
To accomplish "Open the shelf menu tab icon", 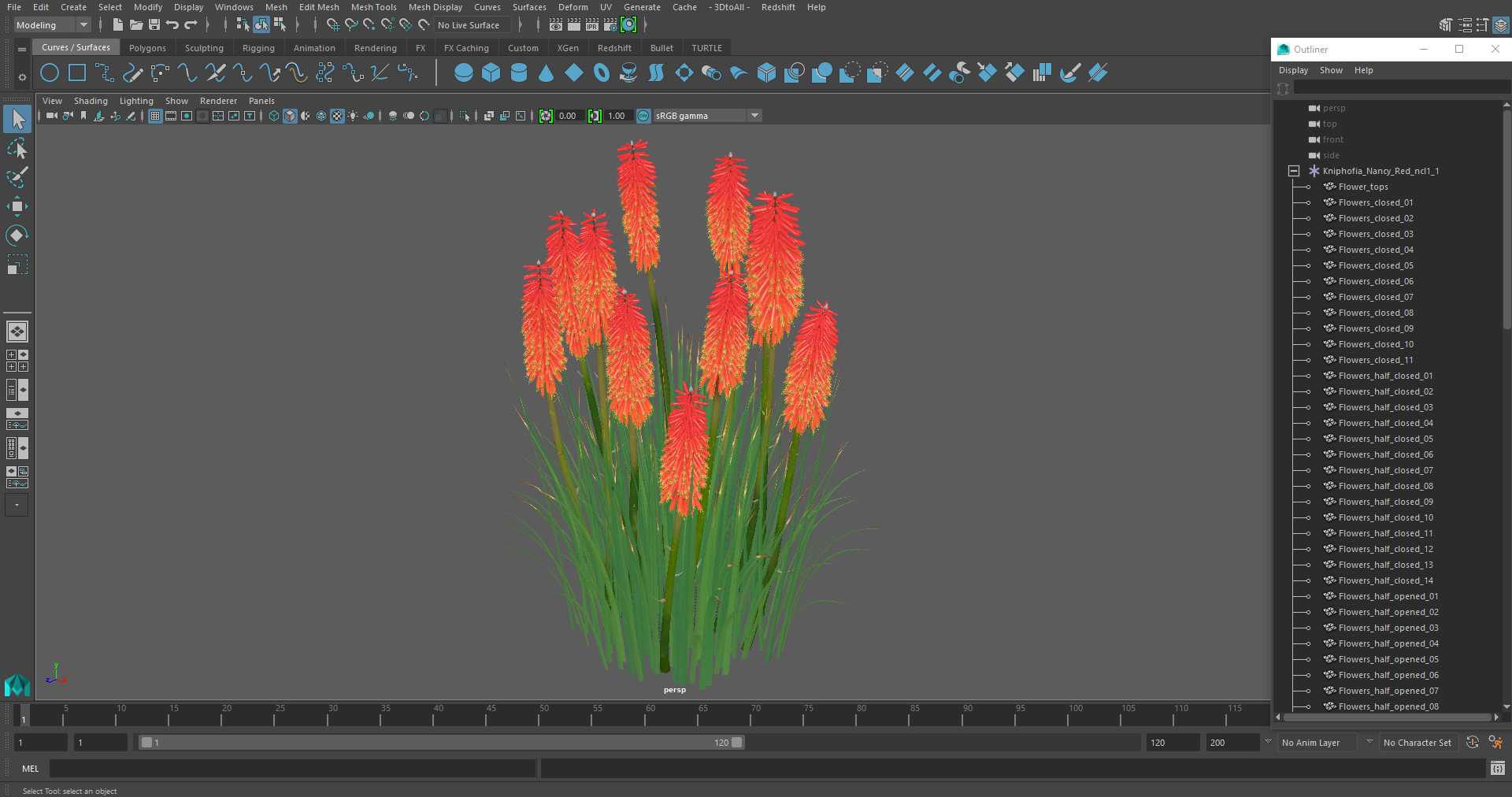I will pos(22,49).
